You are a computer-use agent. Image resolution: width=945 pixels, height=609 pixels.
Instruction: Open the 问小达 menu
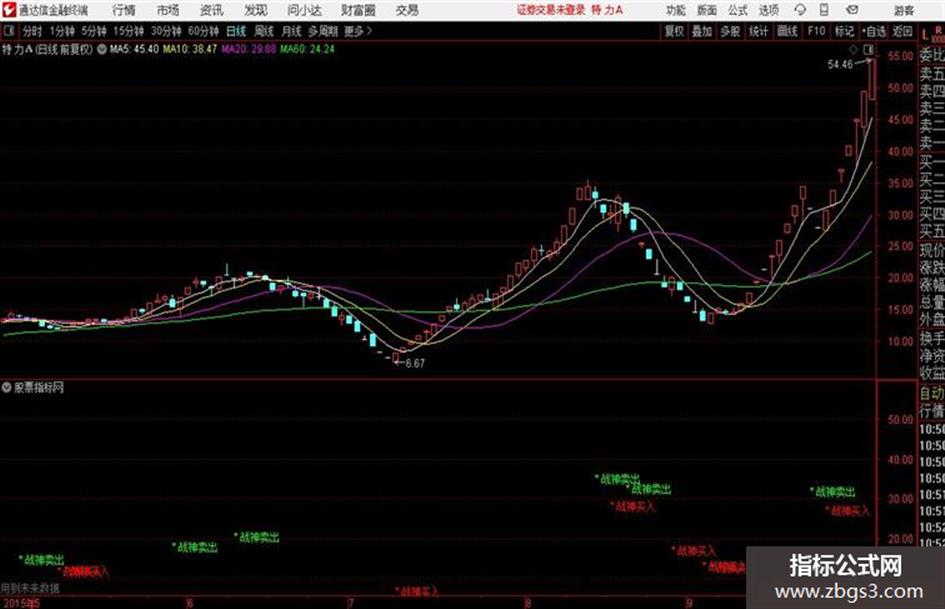point(304,10)
